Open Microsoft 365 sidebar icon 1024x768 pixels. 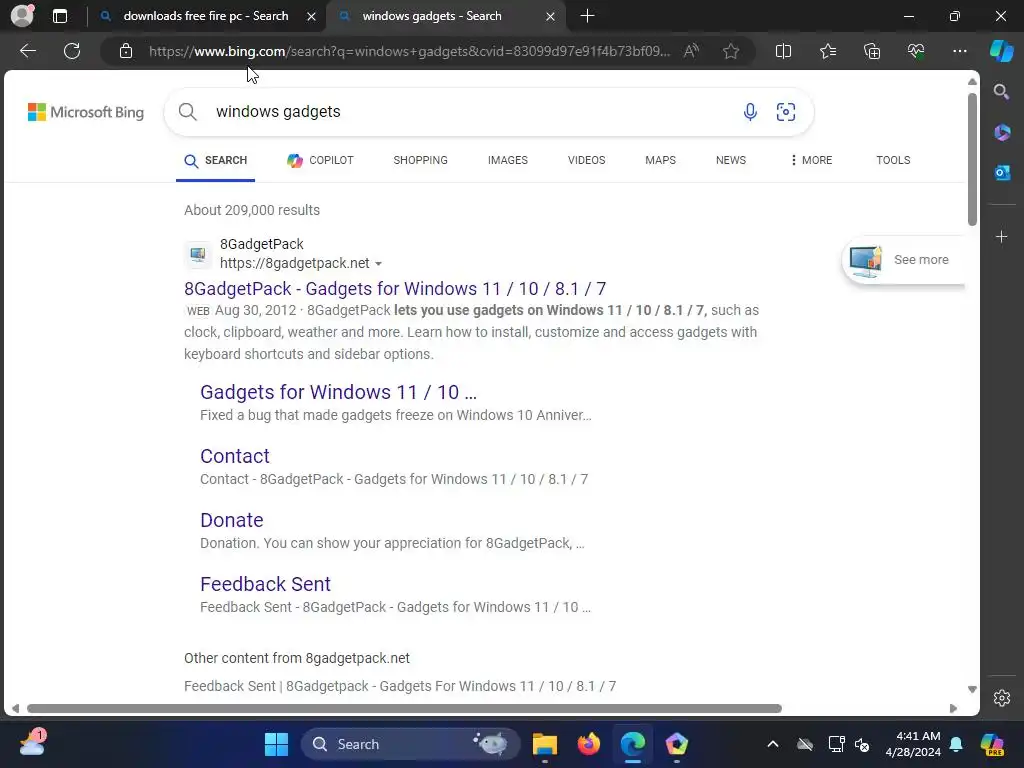[1002, 133]
